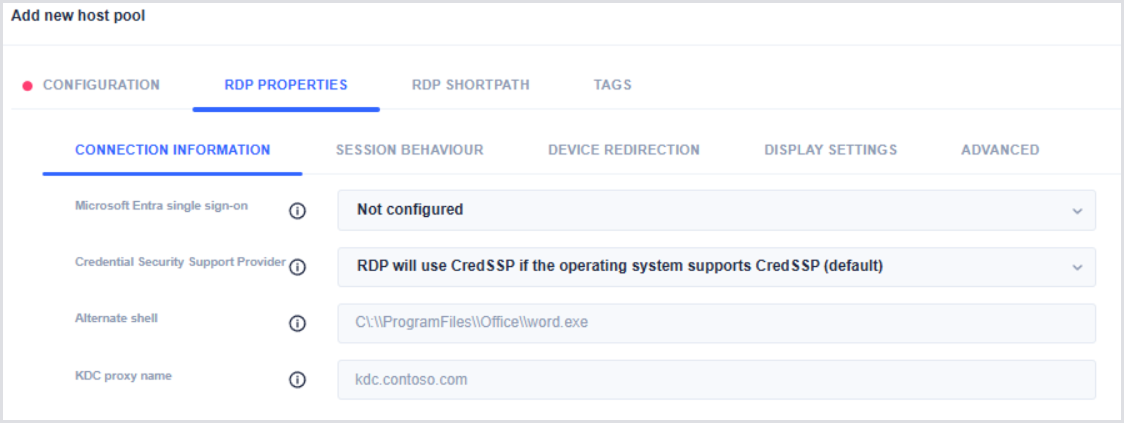Click the info icon beside Microsoft Entra single sign-on
Viewport: 1124px width, 423px height.
tap(297, 211)
